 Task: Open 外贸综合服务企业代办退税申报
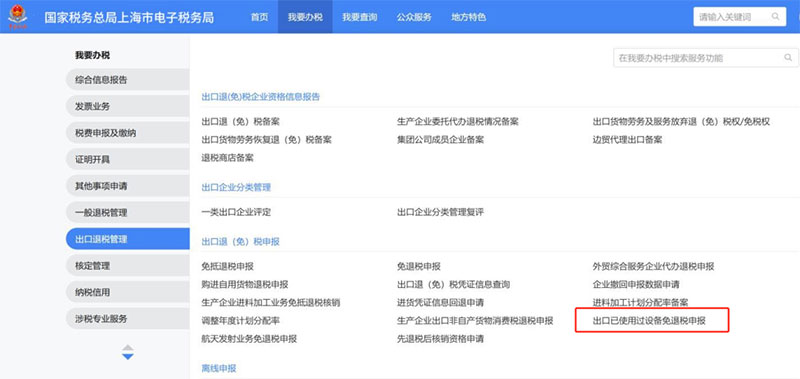tap(653, 266)
